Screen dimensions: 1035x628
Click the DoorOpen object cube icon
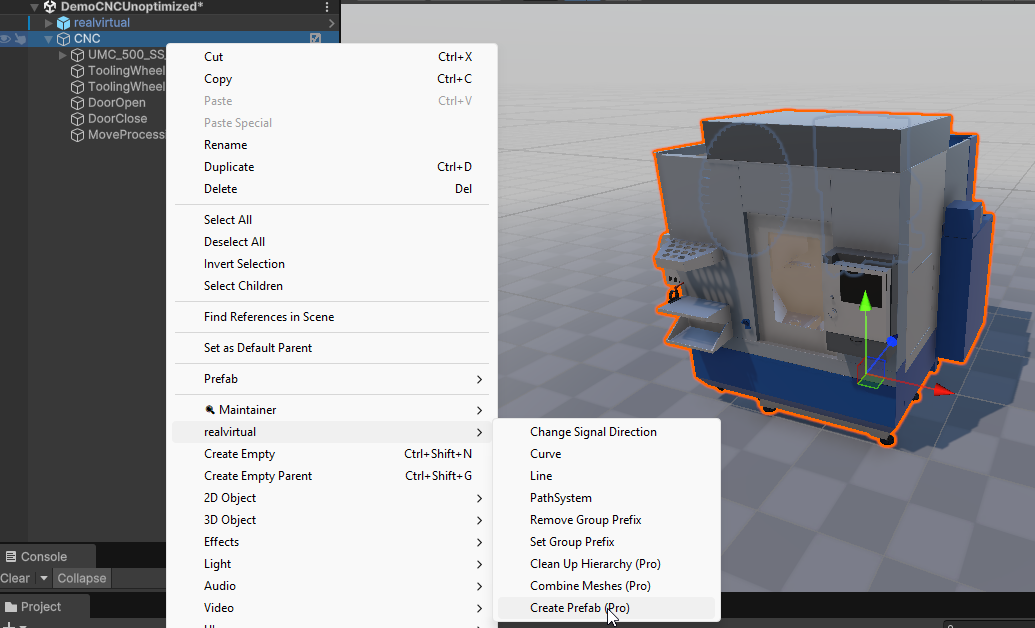click(x=78, y=103)
